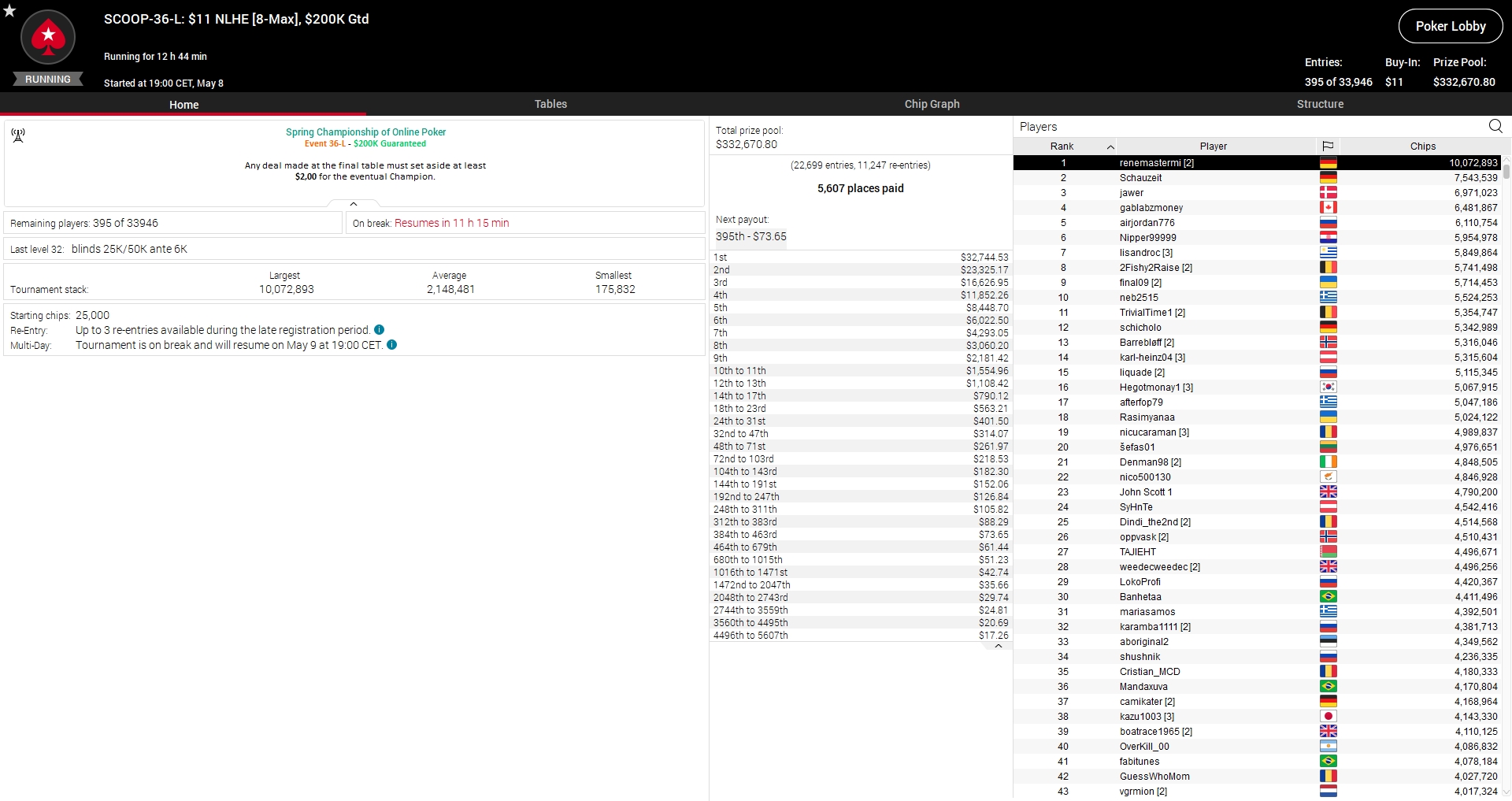
Task: Select player row mariasamos
Action: 1257,612
